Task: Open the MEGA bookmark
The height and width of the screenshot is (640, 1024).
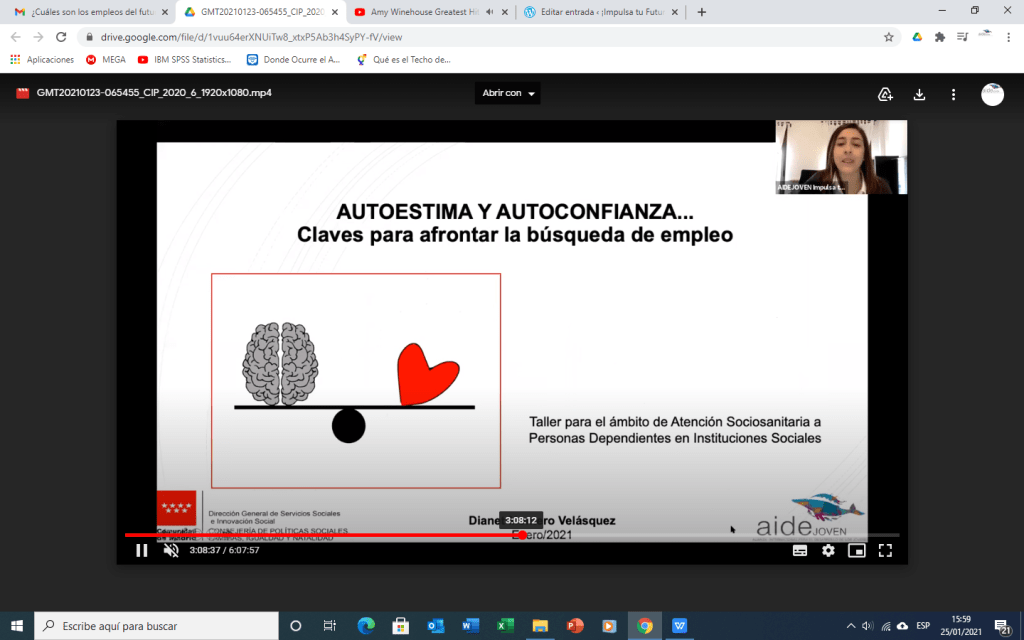Action: point(106,59)
